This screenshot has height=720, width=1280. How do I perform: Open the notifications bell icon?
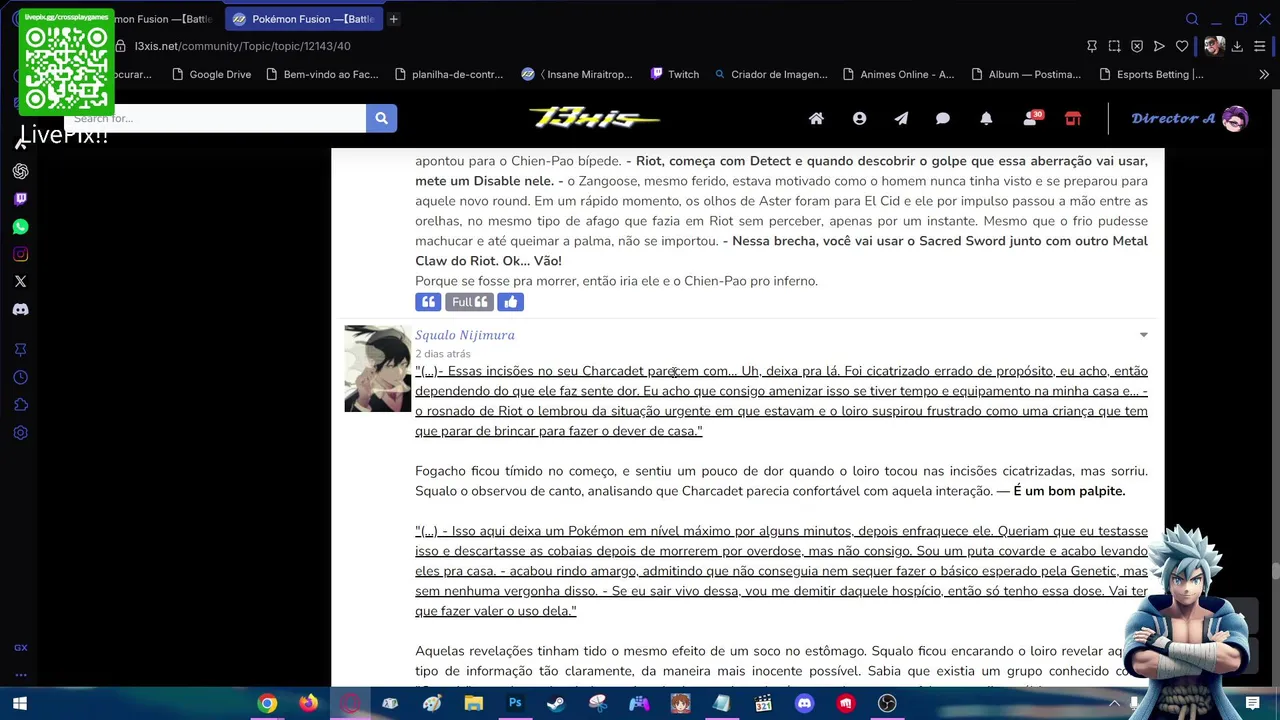986,118
